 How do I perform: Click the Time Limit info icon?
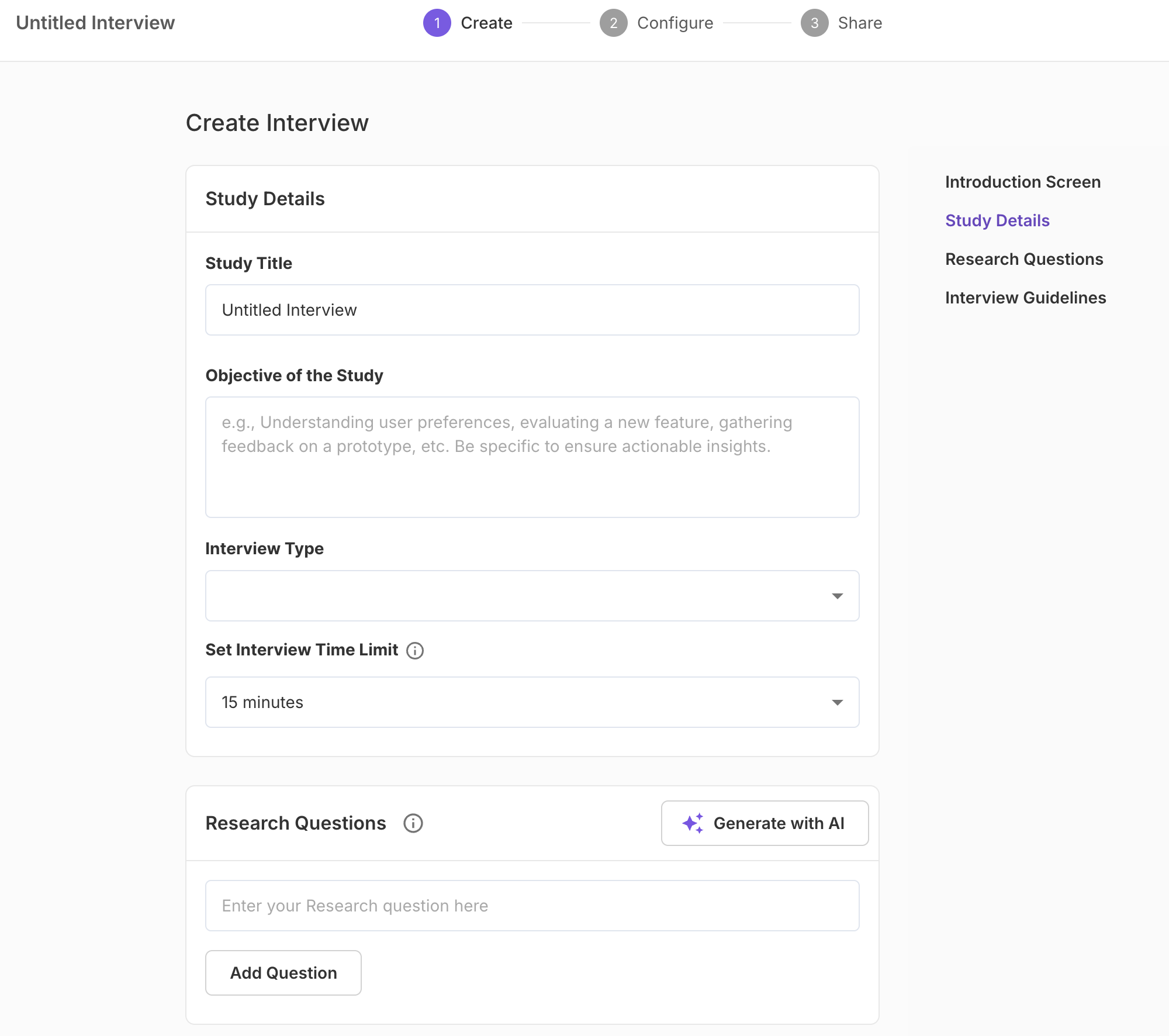click(x=415, y=650)
